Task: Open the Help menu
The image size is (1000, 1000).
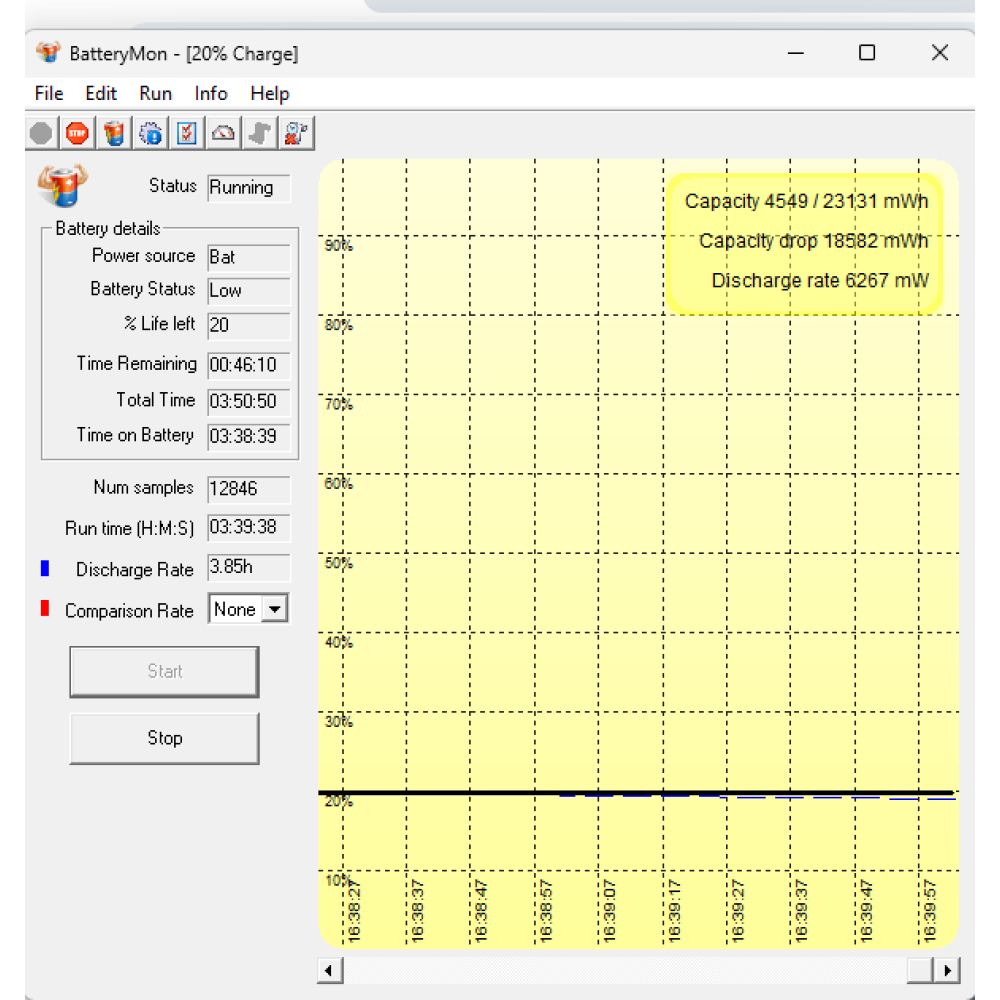Action: 270,94
